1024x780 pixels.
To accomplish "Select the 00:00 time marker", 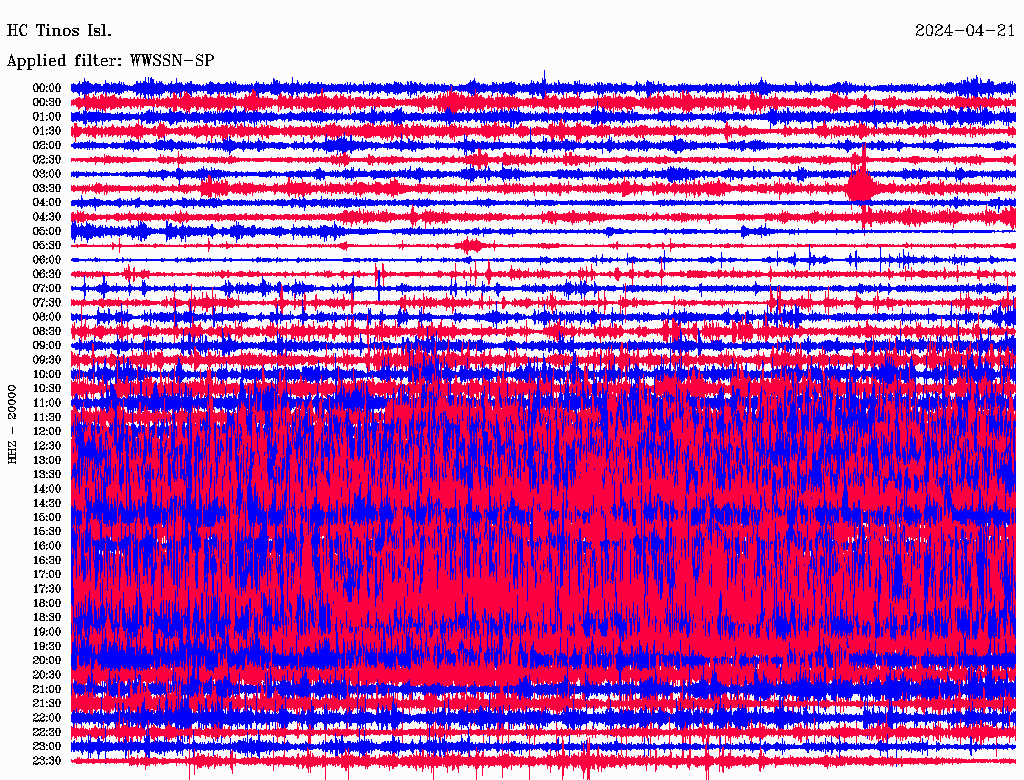I will coord(47,88).
